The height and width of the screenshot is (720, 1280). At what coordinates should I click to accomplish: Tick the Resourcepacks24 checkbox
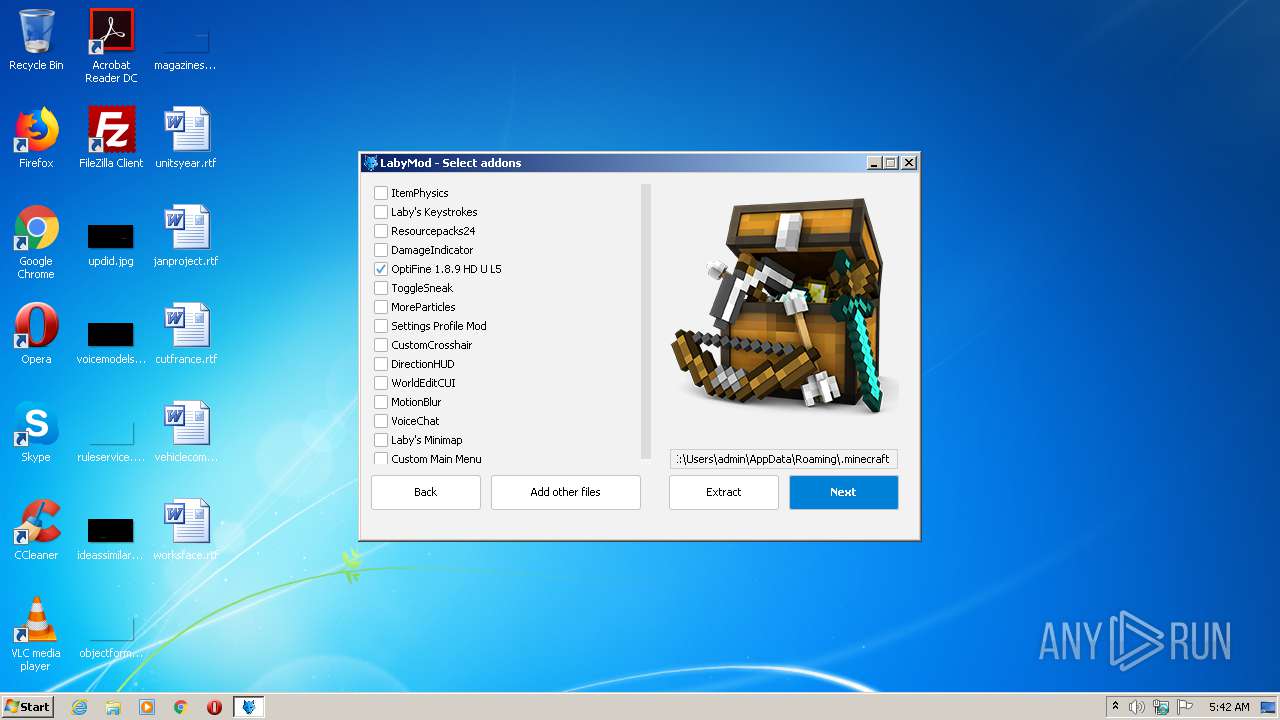381,231
